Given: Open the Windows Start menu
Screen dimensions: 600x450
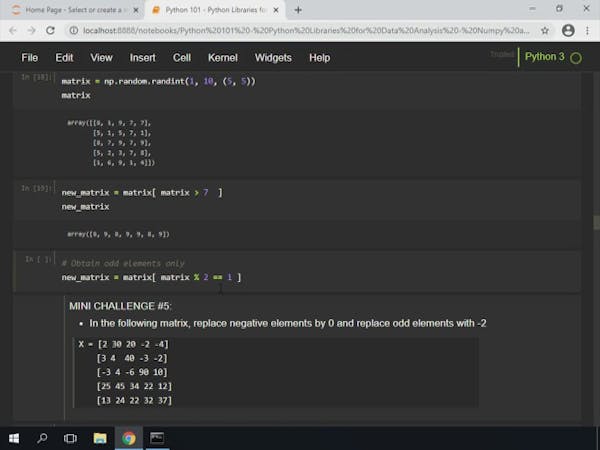Looking at the screenshot, I should [x=14, y=438].
